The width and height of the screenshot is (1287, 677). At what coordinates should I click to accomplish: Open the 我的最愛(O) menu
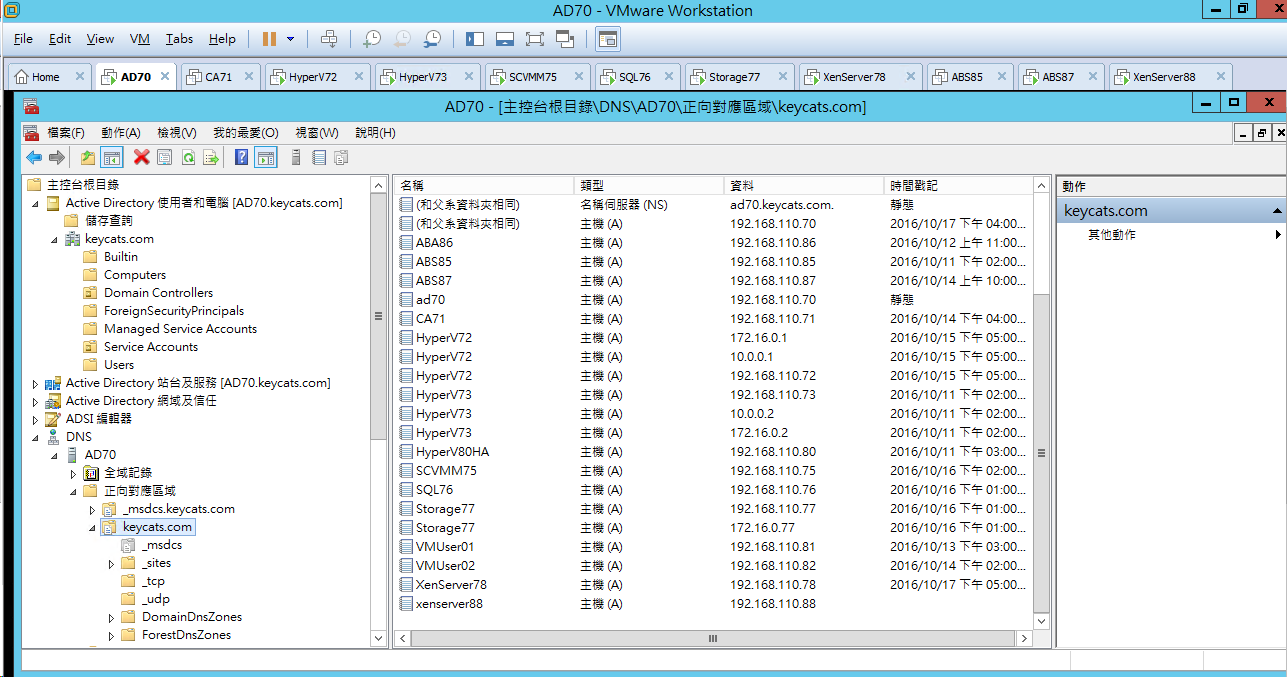(x=246, y=133)
